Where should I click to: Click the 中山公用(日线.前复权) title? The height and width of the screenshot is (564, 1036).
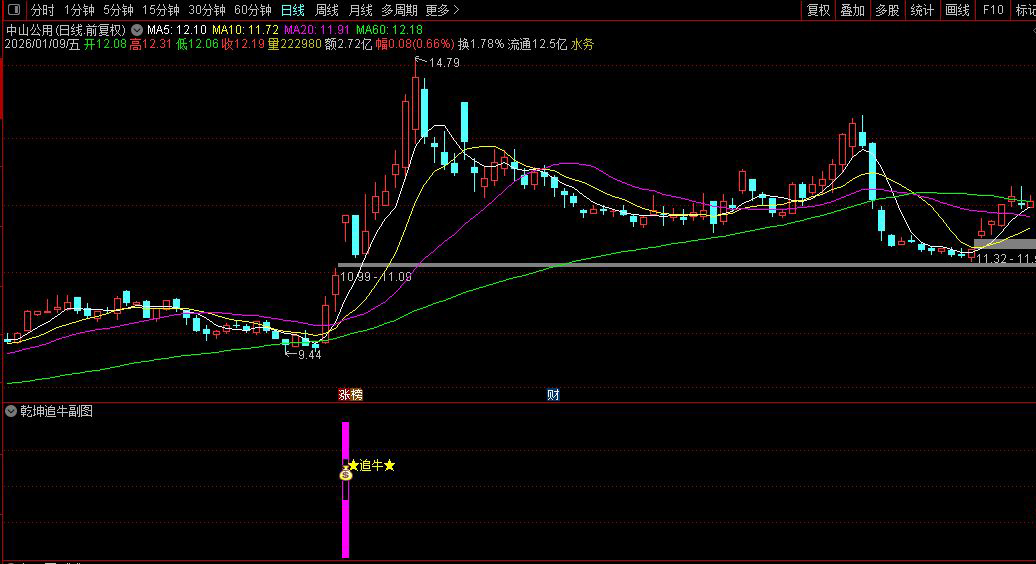(x=65, y=30)
